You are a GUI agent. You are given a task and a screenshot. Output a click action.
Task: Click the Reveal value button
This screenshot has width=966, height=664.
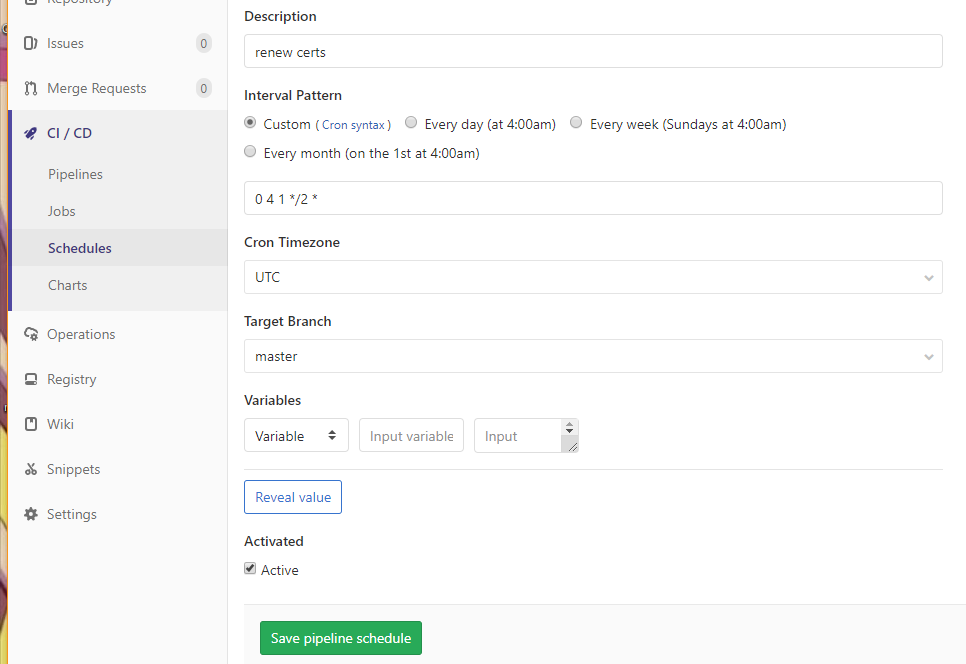point(293,497)
